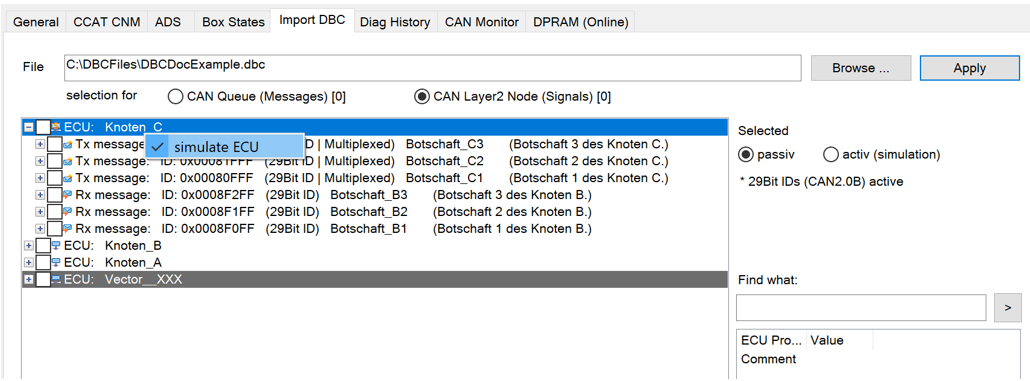Click the Apply button
This screenshot has width=1030, height=381.
(970, 68)
